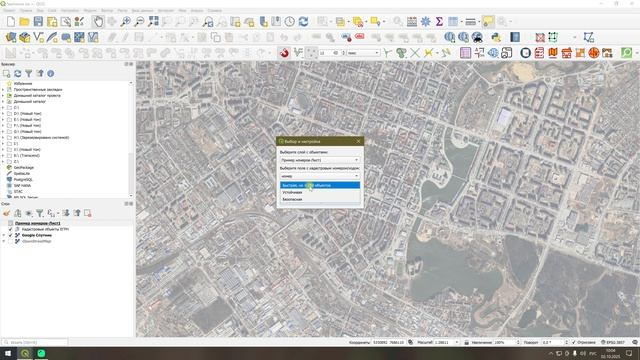
Task: Select SAP HANA in Browser tree
Action: pyautogui.click(x=22, y=186)
